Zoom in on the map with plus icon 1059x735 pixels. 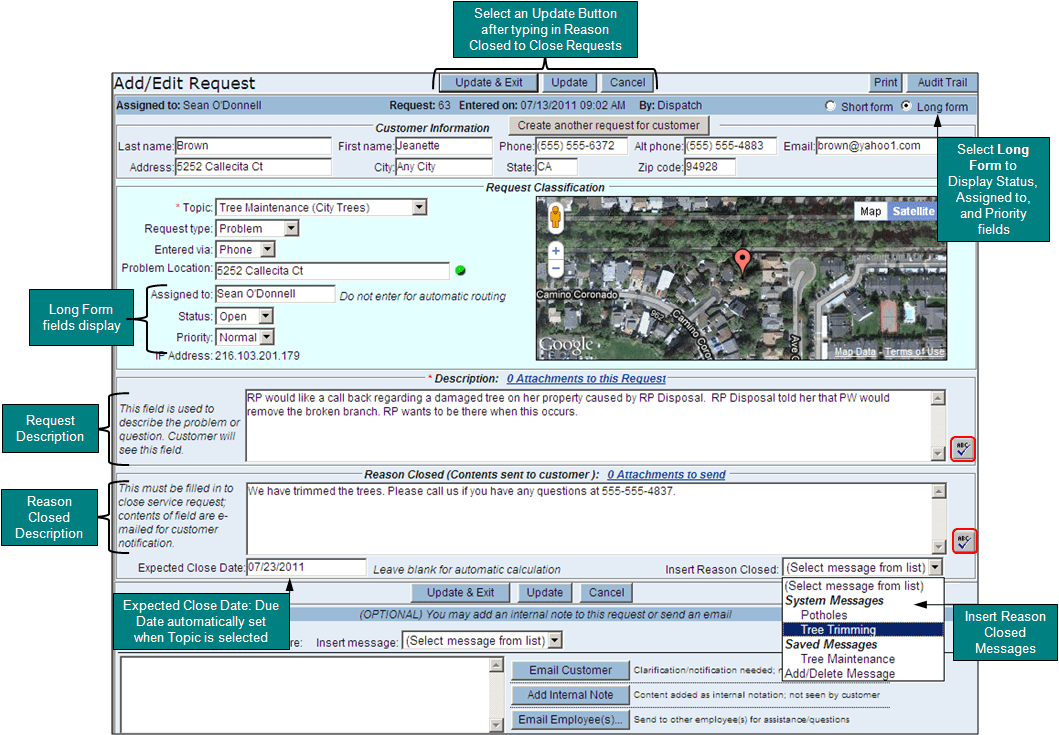pos(556,251)
